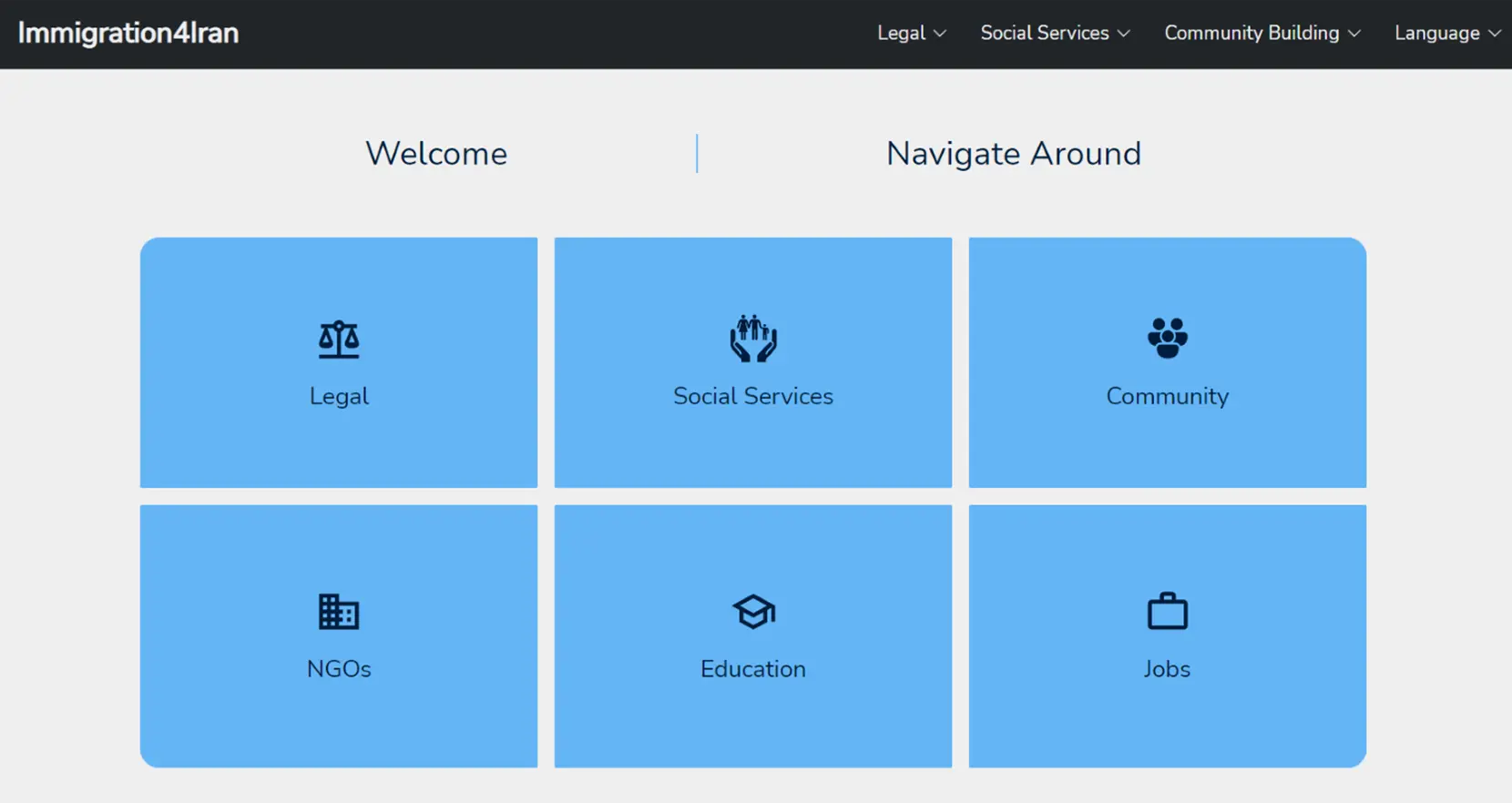Open the NGOs tile label text
Screen dimensions: 1512x803
click(339, 669)
